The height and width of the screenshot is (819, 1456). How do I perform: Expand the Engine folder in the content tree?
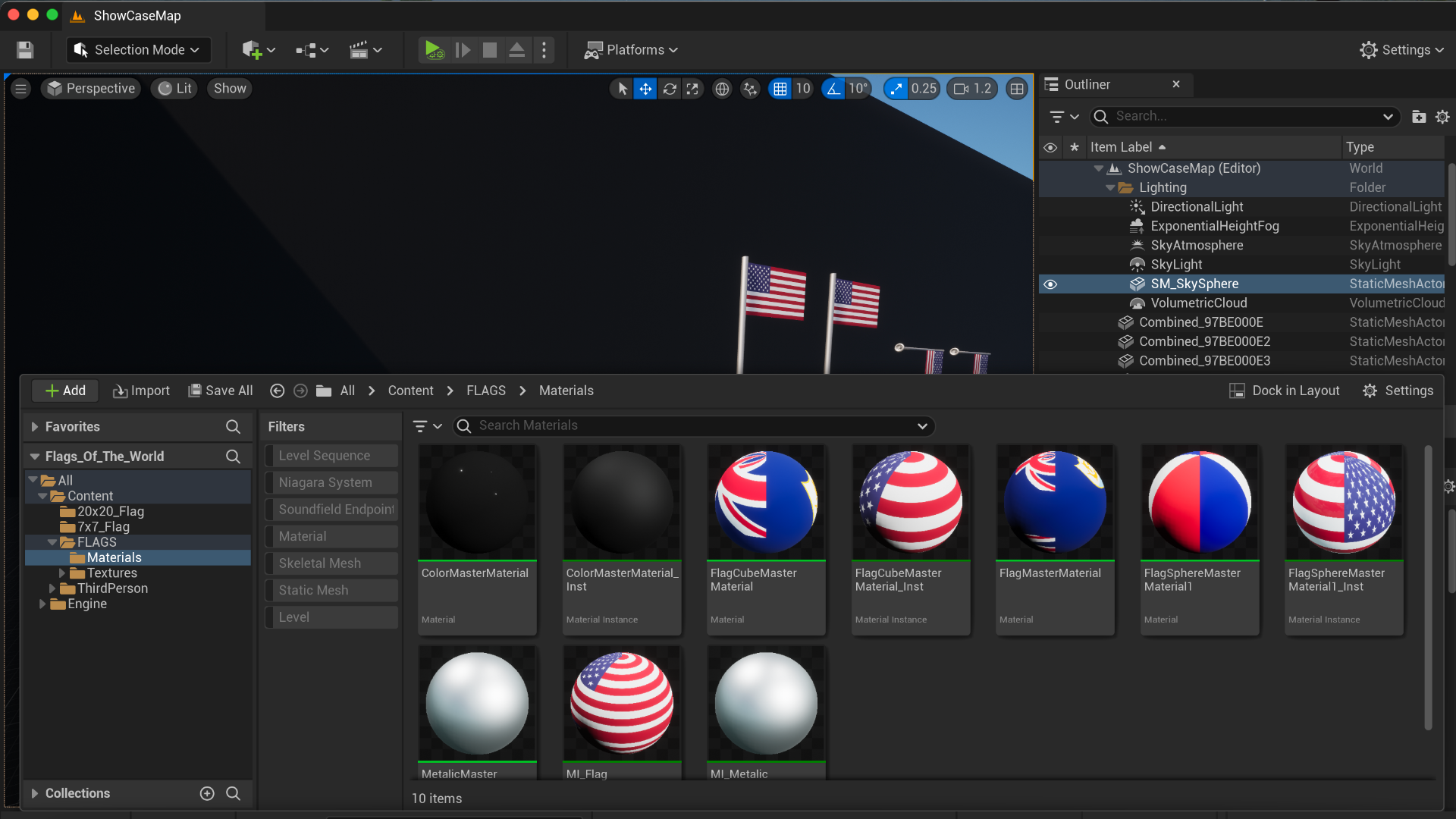[42, 604]
